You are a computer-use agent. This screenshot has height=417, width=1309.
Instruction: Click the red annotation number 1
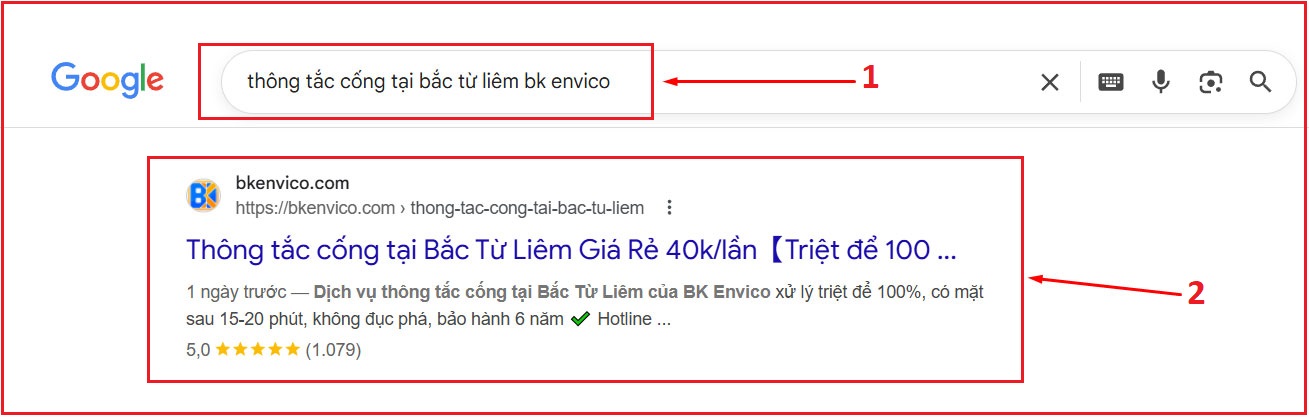click(x=870, y=77)
